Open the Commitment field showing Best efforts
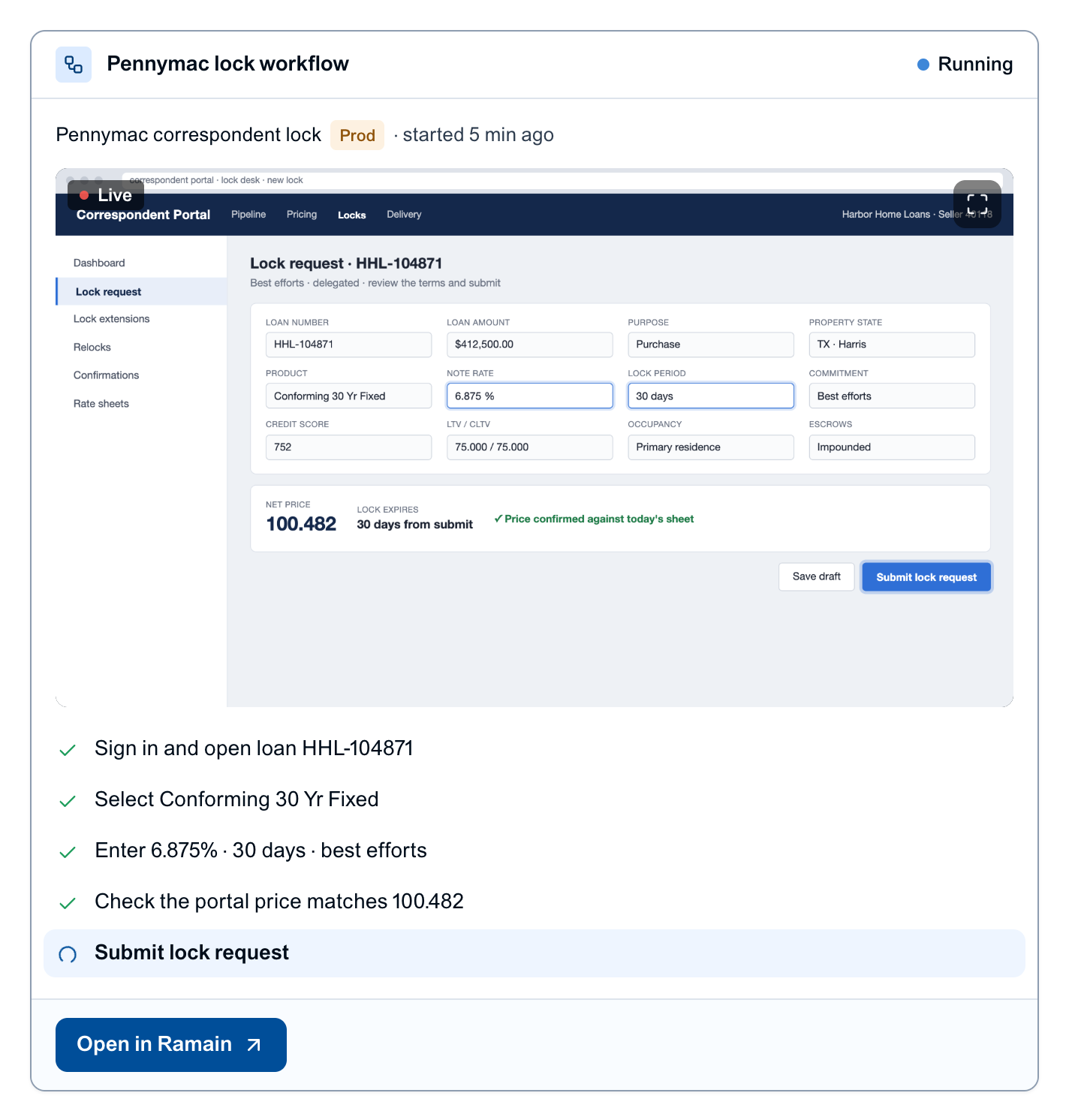This screenshot has width=1069, height=1120. pos(892,396)
